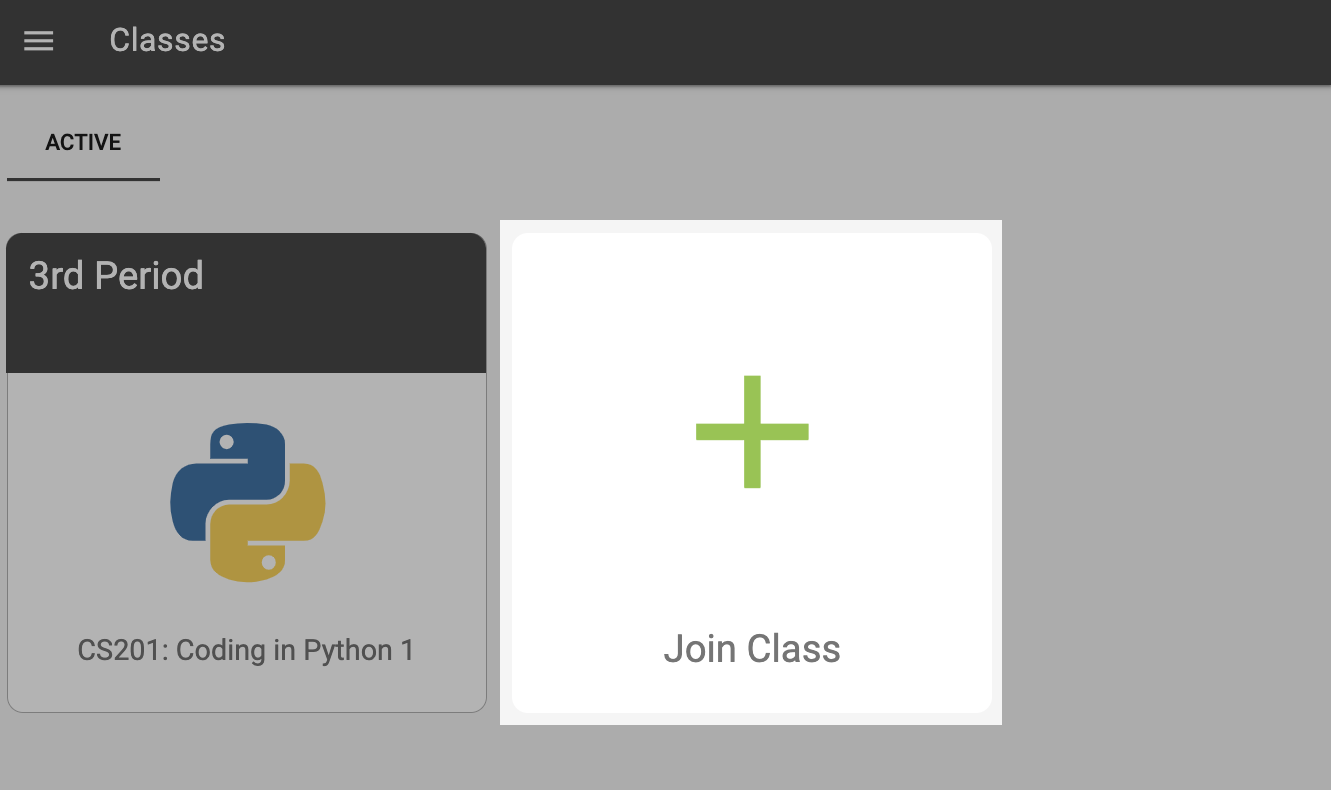Click the CS201: Coding in Python 1 text
This screenshot has width=1331, height=790.
[x=247, y=650]
